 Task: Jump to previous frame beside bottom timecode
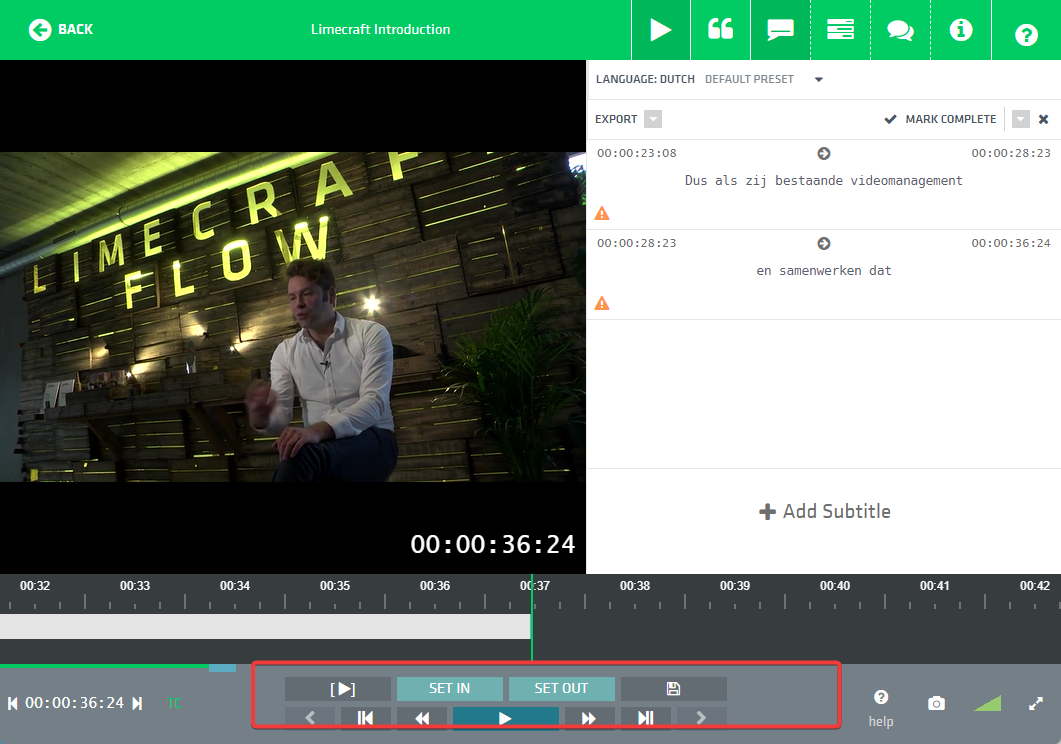coord(12,703)
